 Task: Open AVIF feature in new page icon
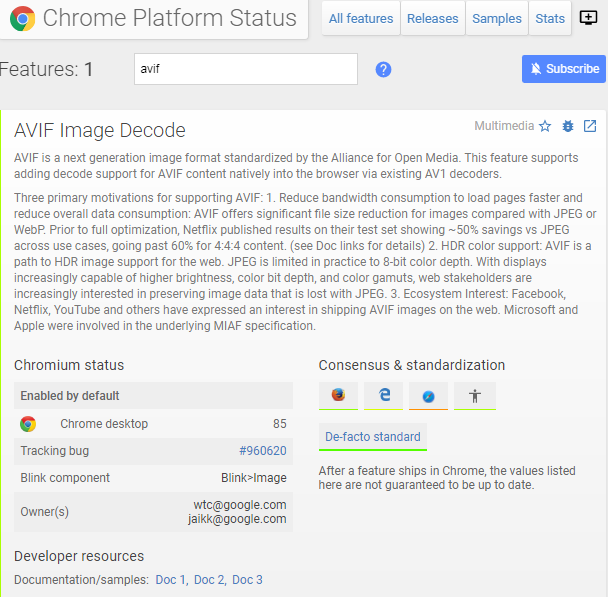click(x=590, y=126)
